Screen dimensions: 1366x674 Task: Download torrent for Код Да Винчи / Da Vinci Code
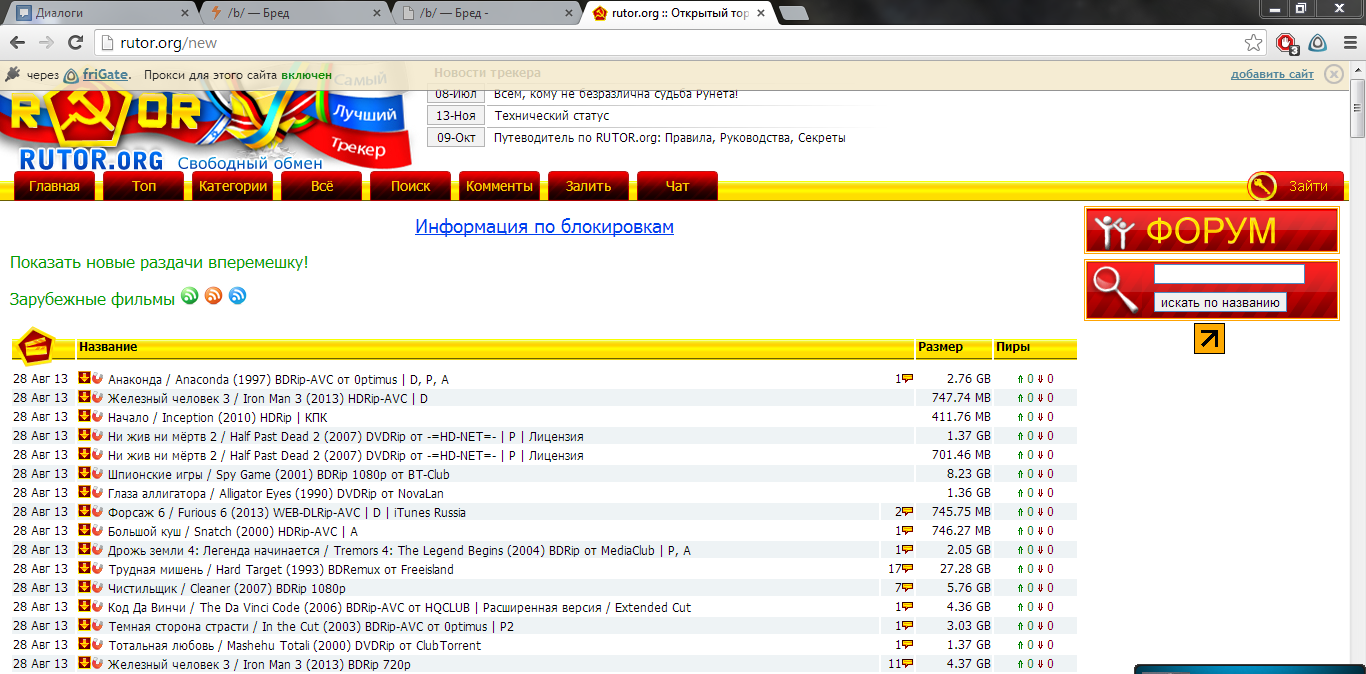(x=84, y=607)
